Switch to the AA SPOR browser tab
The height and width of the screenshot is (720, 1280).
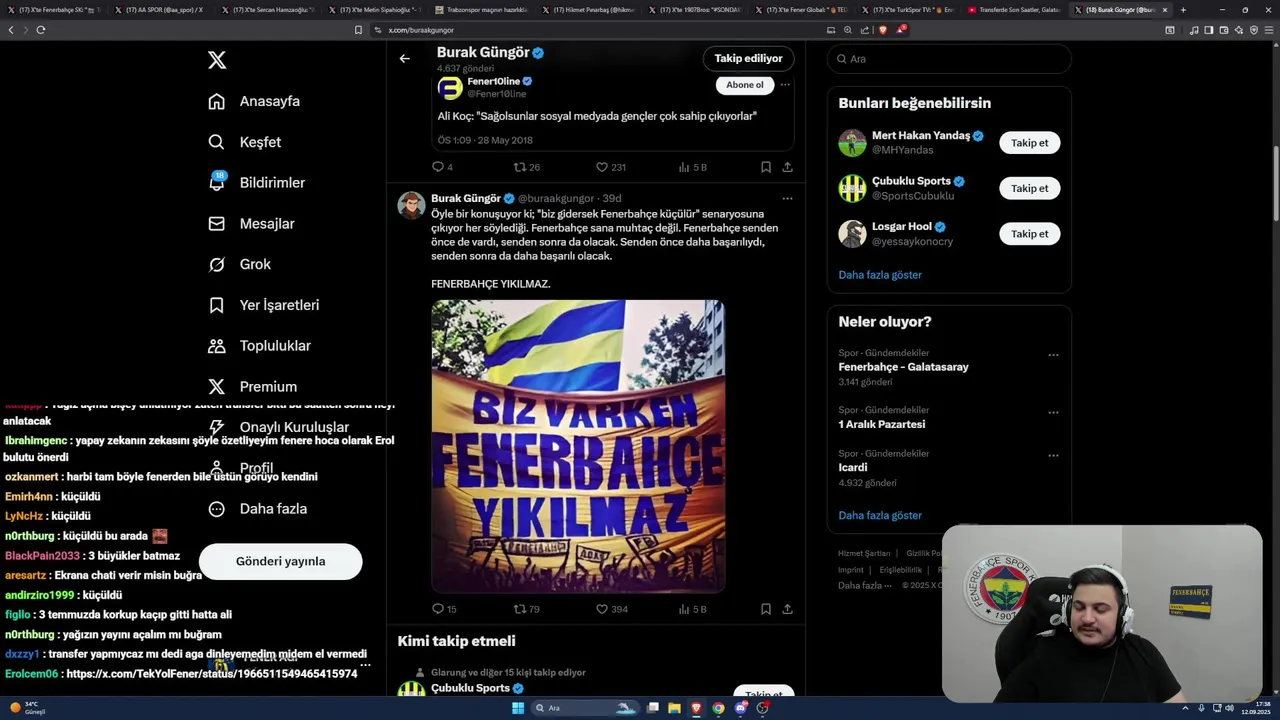click(160, 10)
